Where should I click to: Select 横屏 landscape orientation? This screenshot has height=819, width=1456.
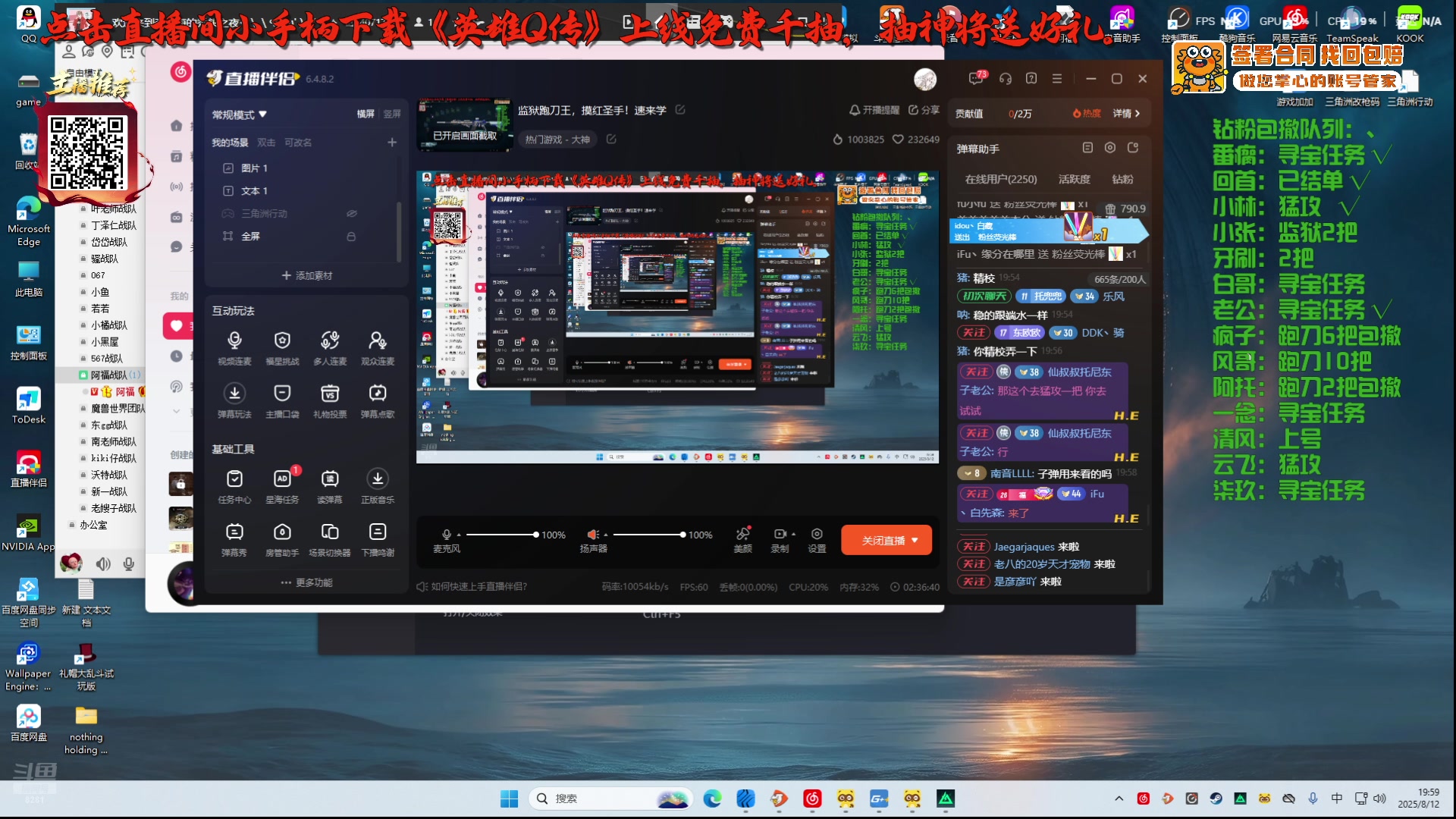coord(366,114)
